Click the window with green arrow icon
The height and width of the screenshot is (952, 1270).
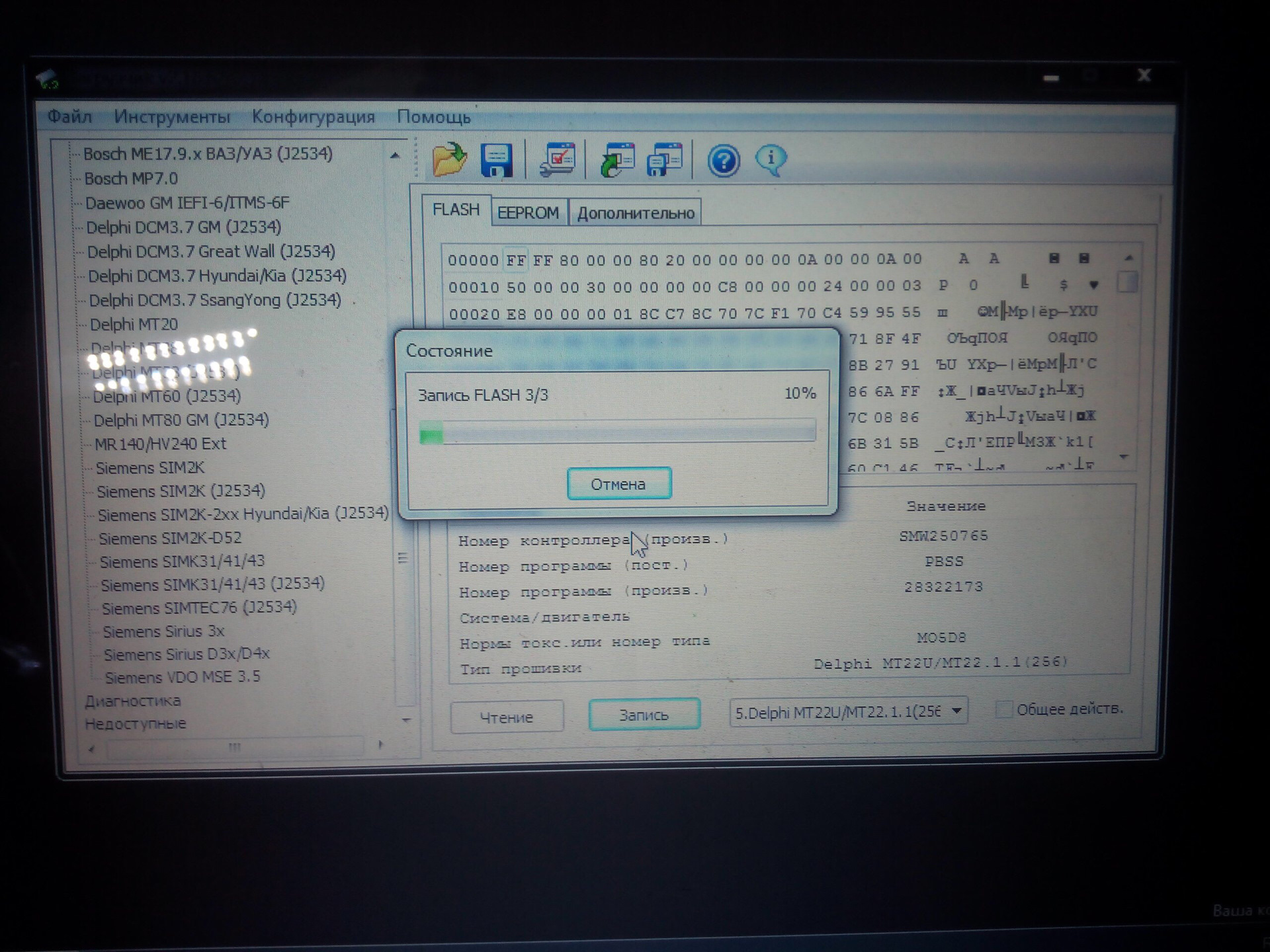[616, 160]
